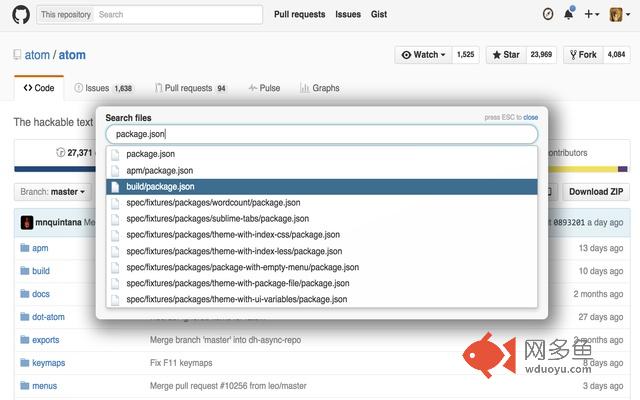Open the GitHub Octocat home logo
The height and width of the screenshot is (400, 640).
[x=21, y=15]
